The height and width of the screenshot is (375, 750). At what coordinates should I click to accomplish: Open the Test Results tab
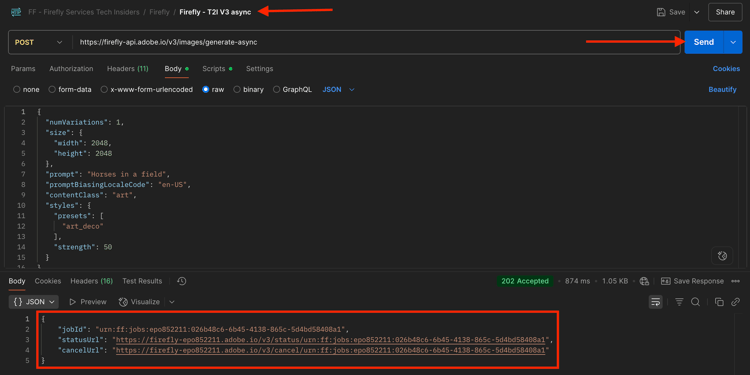[x=142, y=281]
